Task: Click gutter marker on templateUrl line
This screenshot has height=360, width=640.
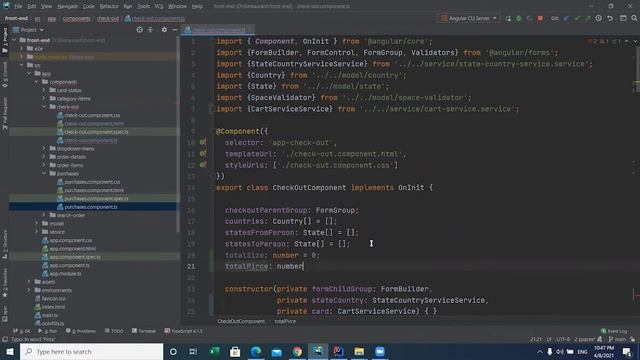Action: click(x=202, y=153)
